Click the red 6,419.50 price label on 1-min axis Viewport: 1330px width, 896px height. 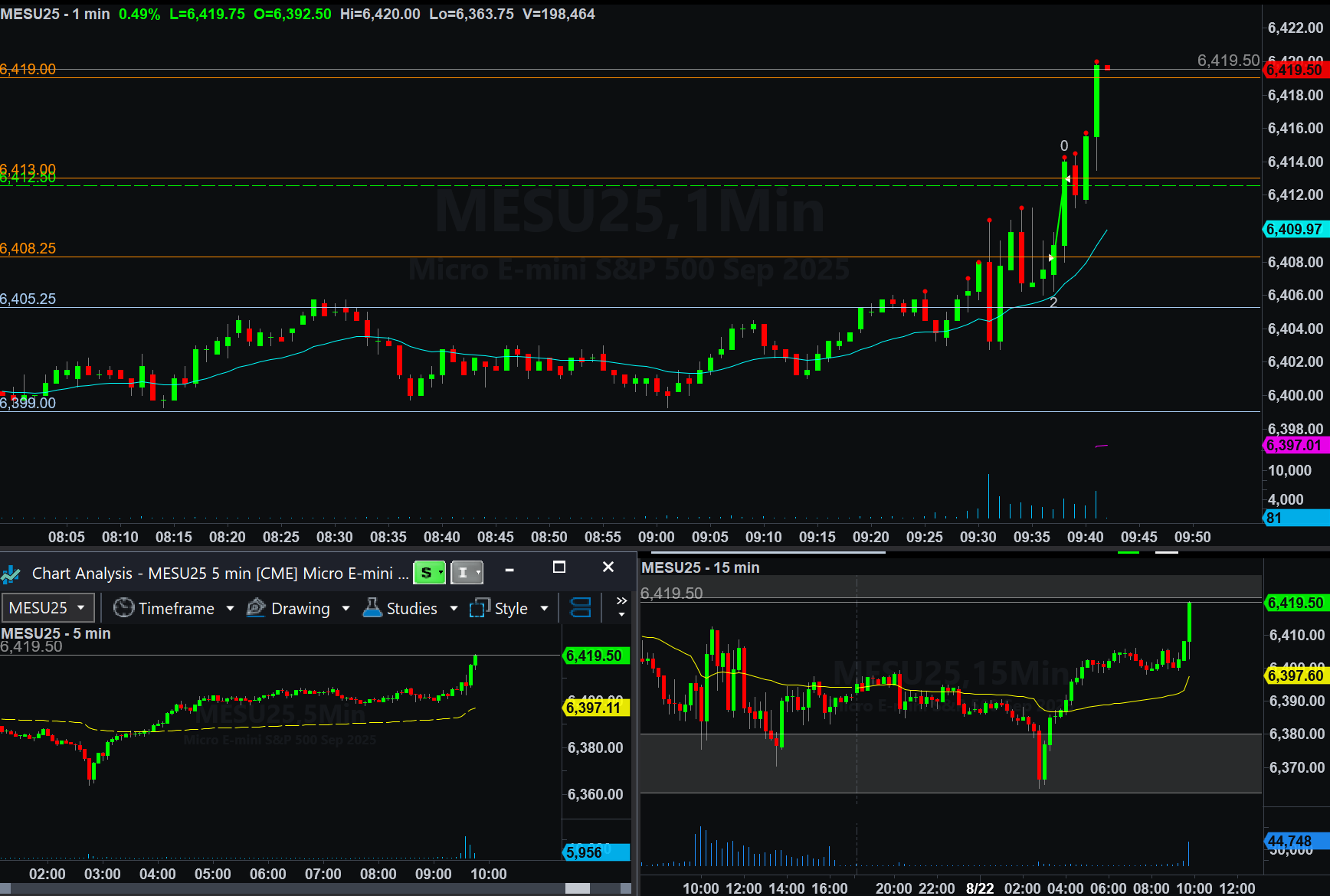(x=1295, y=70)
